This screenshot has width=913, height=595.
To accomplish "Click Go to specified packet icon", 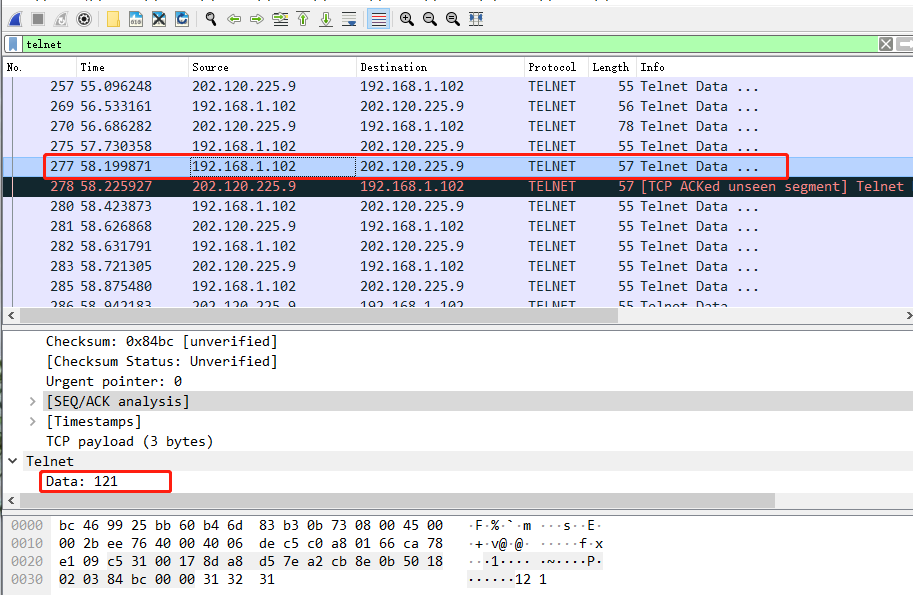I will point(280,19).
